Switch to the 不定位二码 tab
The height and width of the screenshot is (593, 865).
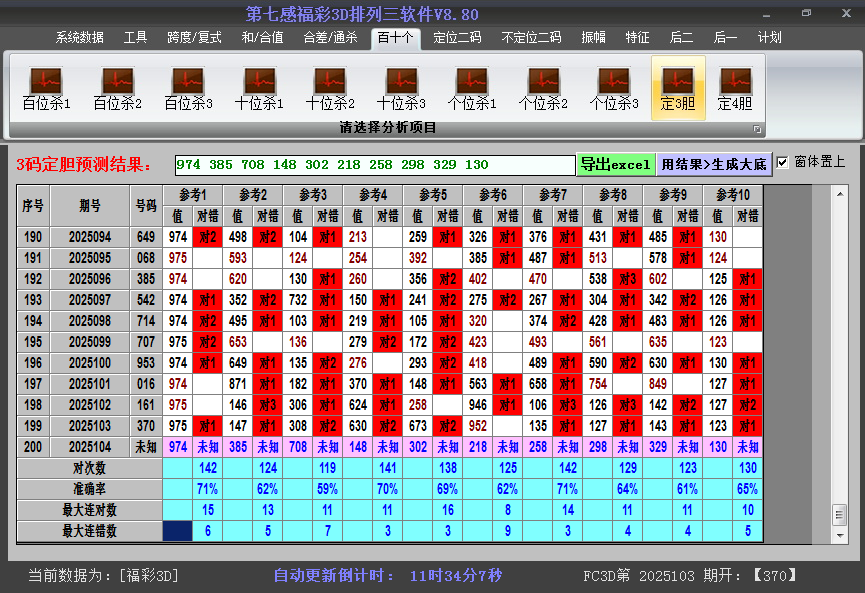coord(531,38)
